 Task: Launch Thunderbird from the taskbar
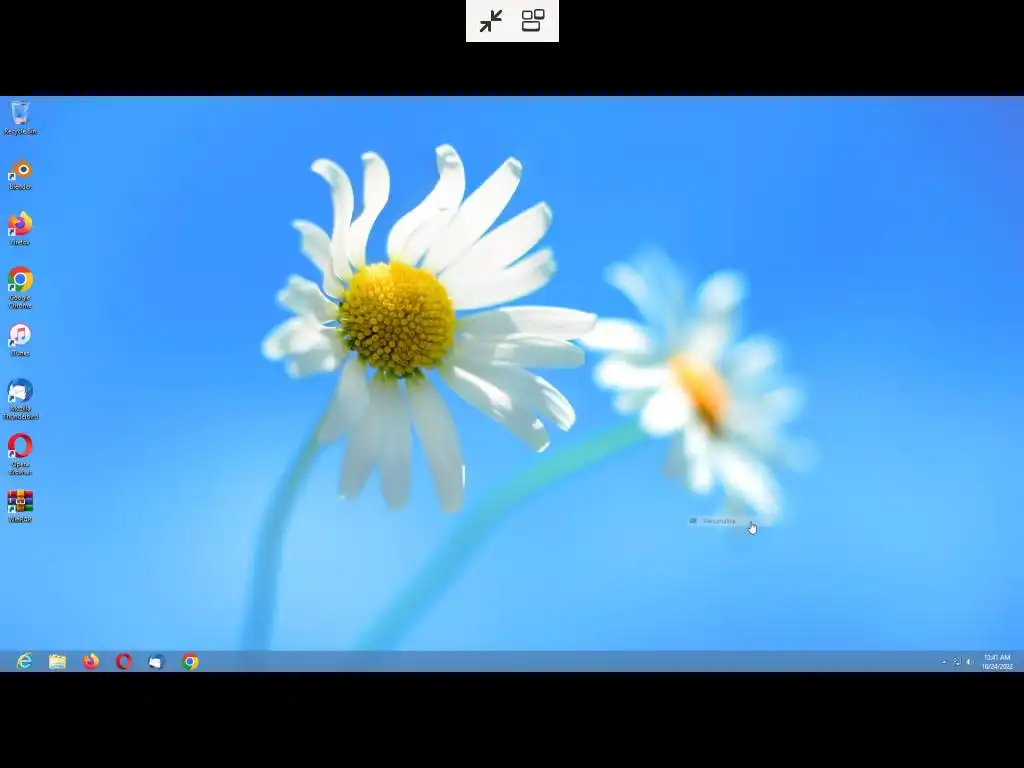click(x=157, y=662)
